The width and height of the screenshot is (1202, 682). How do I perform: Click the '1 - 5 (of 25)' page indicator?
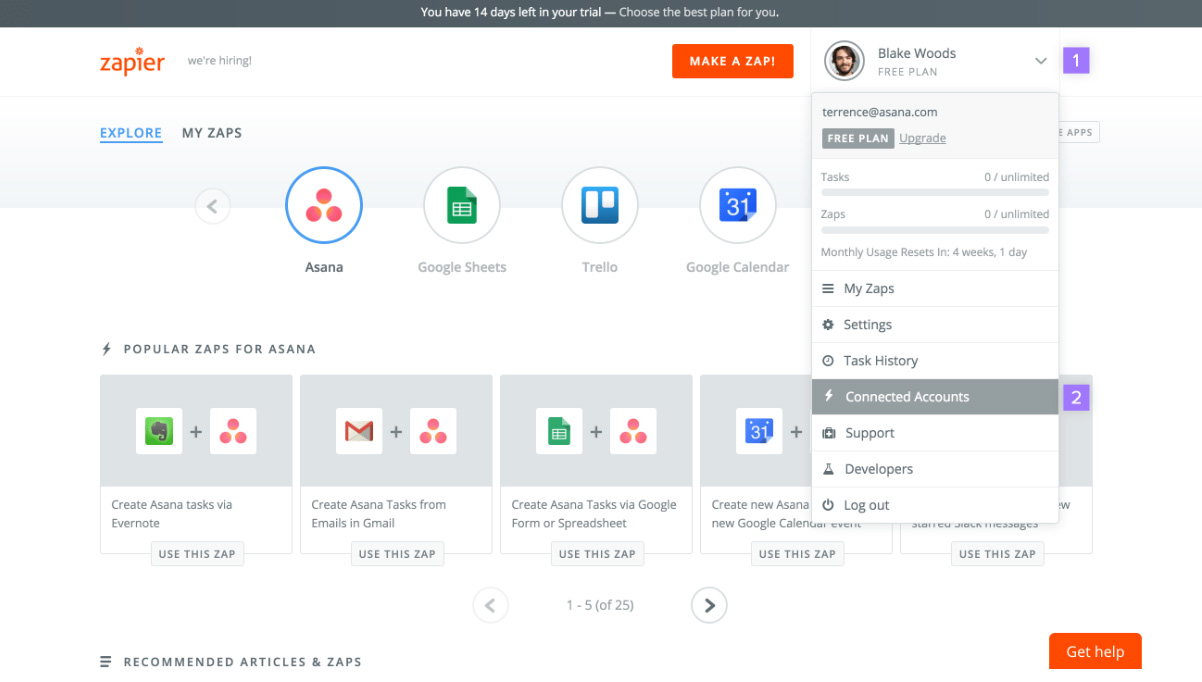coord(600,605)
